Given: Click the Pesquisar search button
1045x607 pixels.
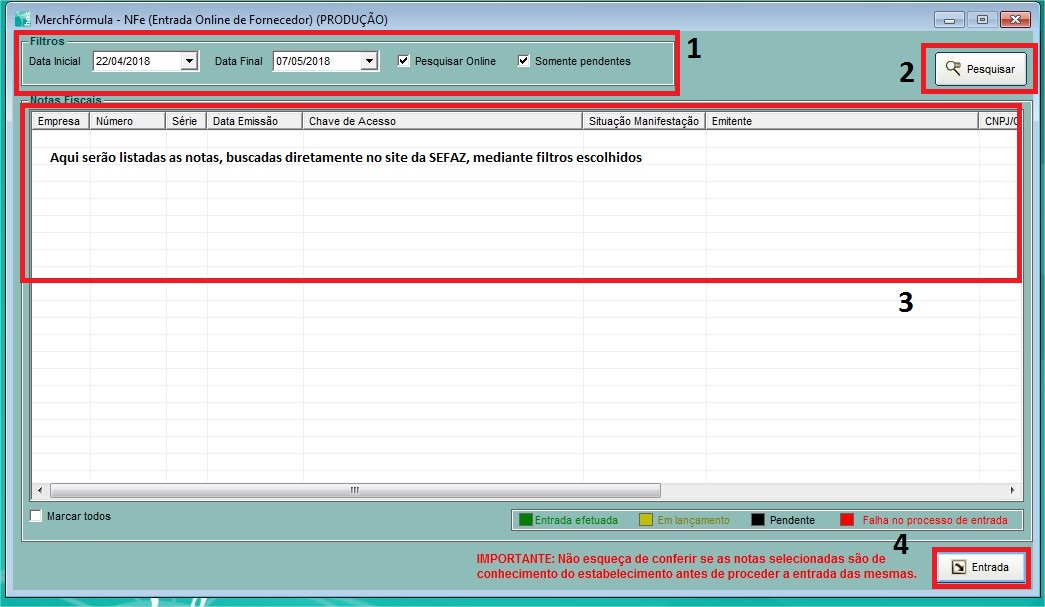Looking at the screenshot, I should tap(980, 69).
